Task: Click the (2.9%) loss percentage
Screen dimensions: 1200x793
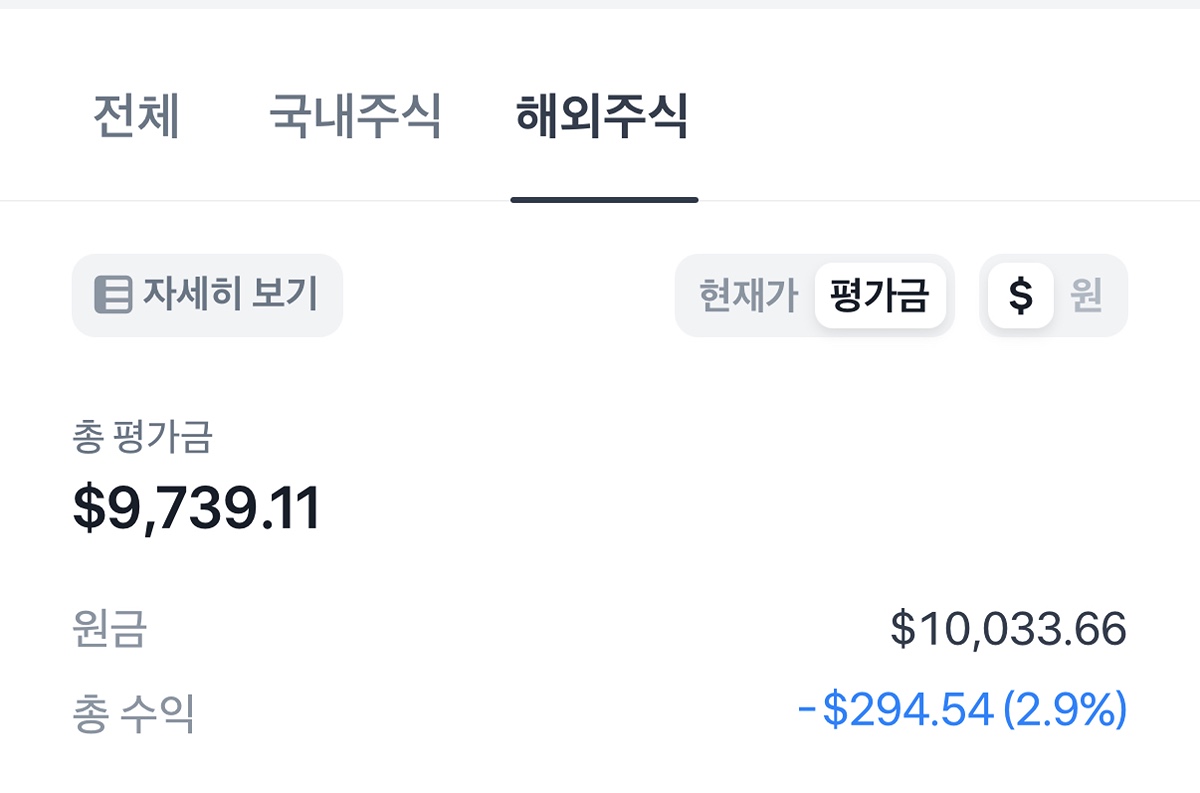Action: click(x=1065, y=711)
